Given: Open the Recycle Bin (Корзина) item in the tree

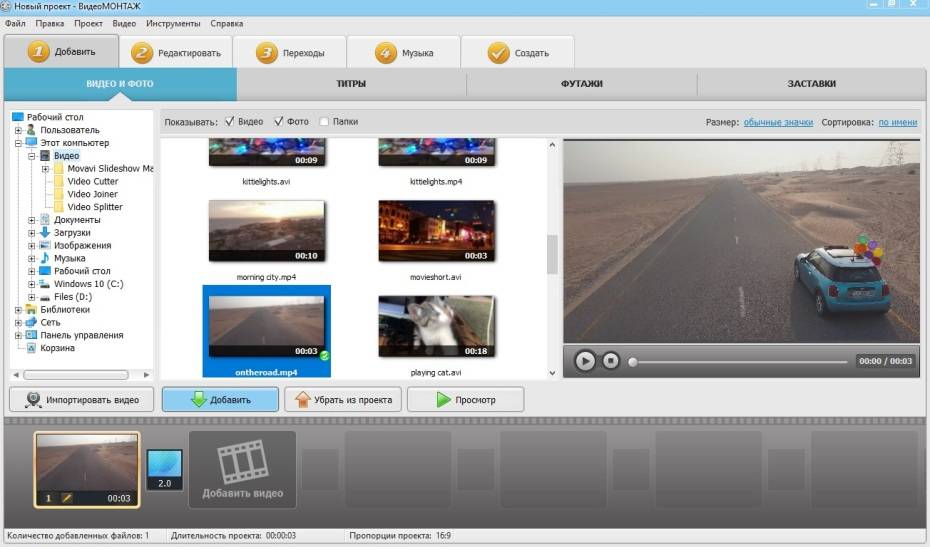Looking at the screenshot, I should 57,349.
